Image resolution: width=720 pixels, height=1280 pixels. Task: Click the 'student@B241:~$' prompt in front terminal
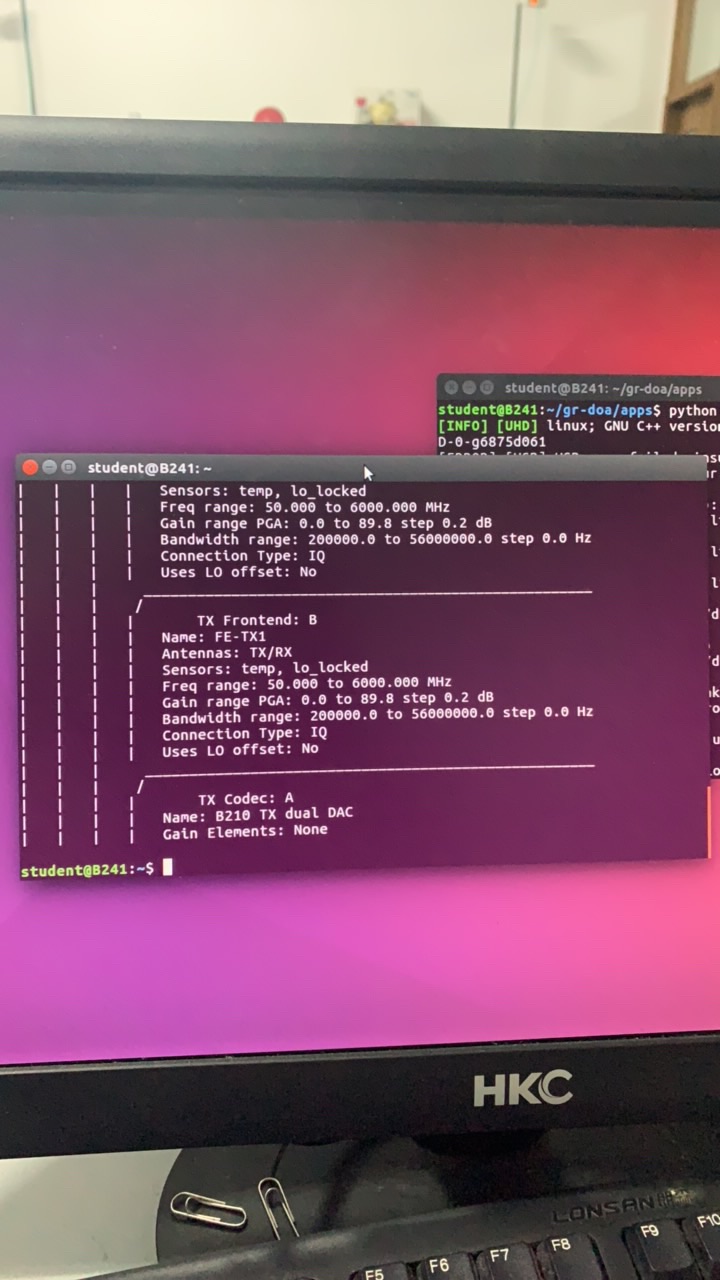click(x=87, y=870)
